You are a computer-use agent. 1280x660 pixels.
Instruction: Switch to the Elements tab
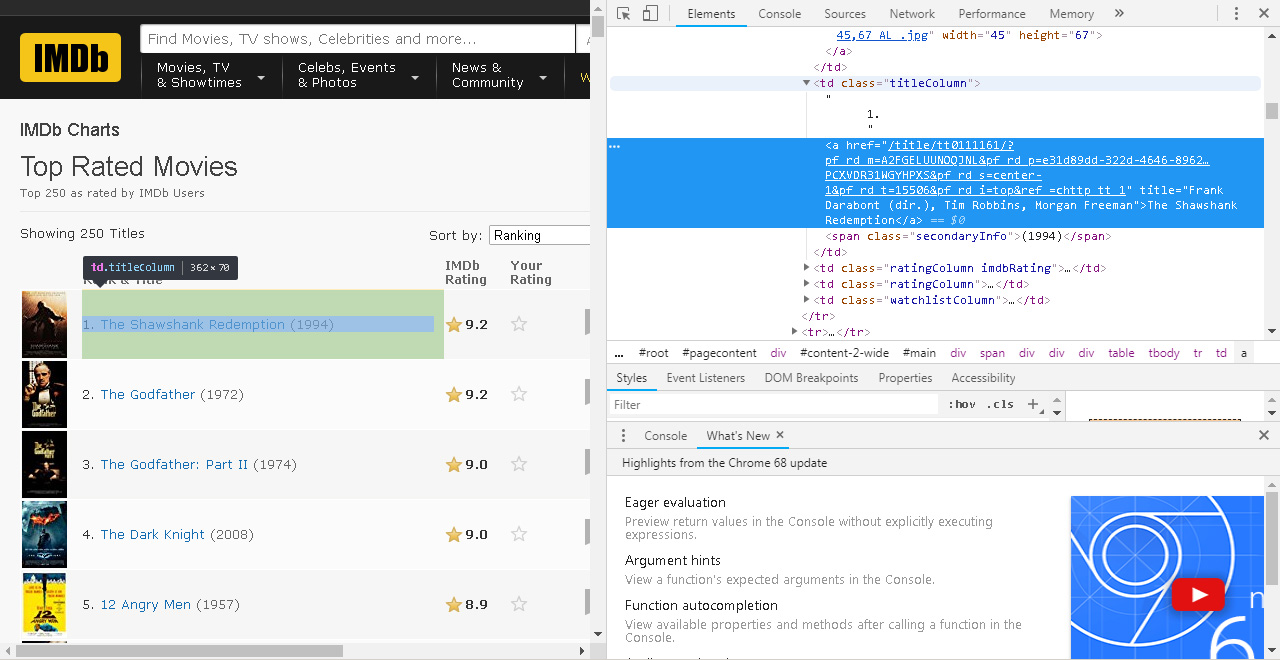(x=711, y=14)
